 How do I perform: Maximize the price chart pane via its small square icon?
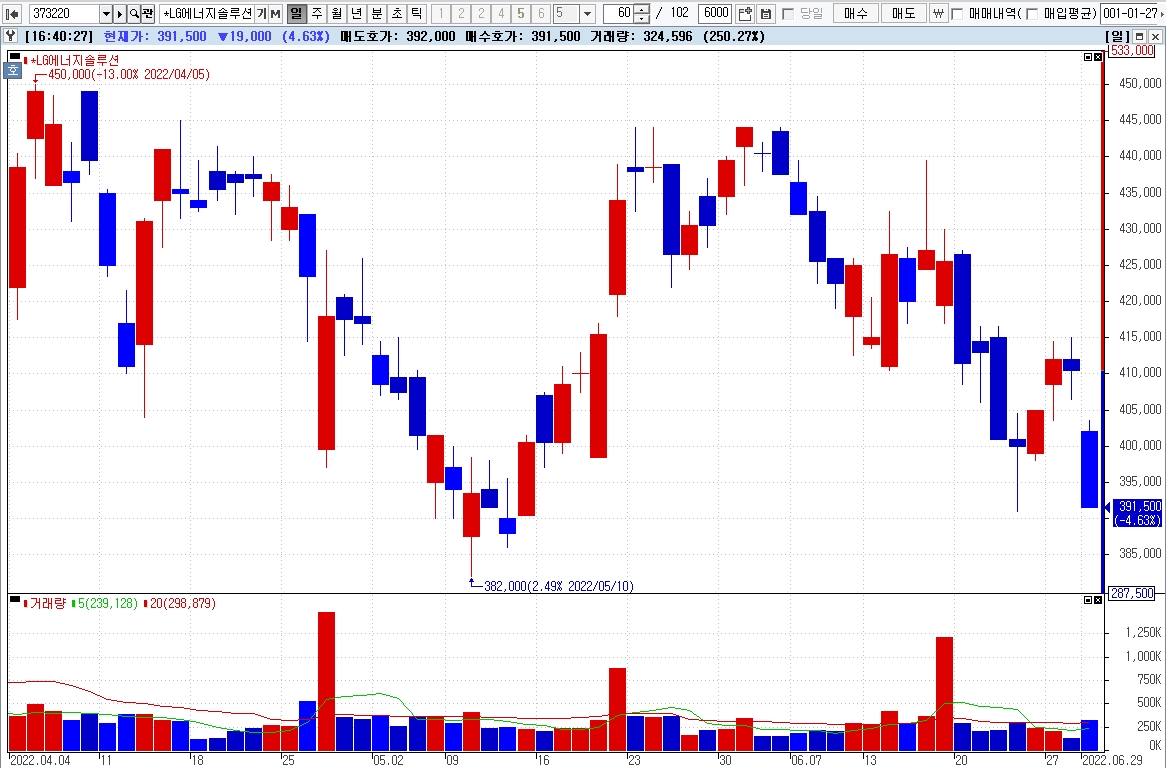[x=1088, y=57]
